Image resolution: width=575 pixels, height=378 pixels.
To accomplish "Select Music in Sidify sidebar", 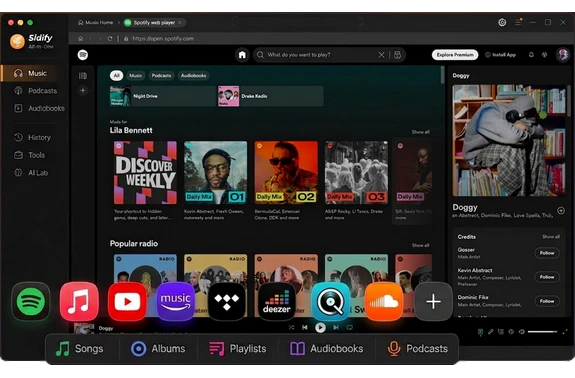I will (x=34, y=73).
